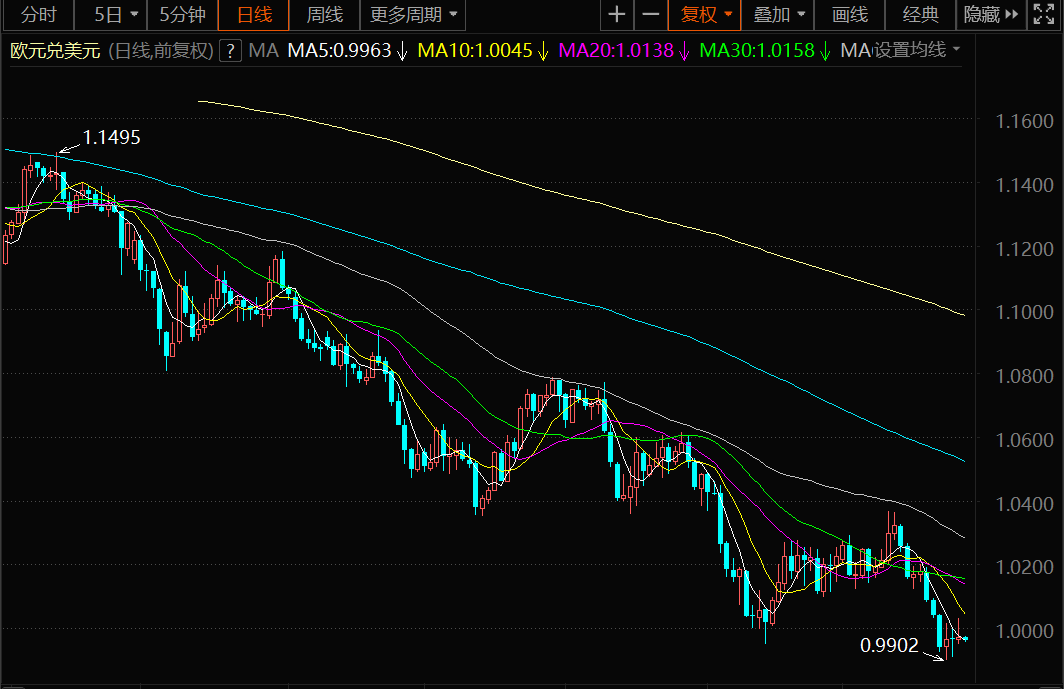Switch to 经典 classic layout

tap(921, 14)
